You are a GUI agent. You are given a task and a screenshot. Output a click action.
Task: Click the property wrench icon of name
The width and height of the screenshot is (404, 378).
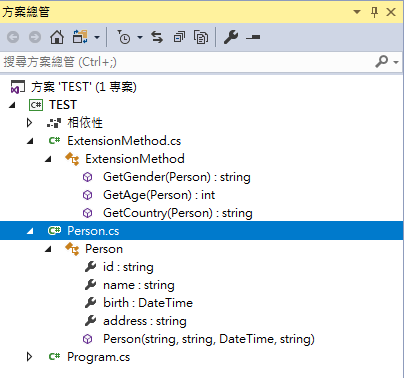tap(90, 285)
